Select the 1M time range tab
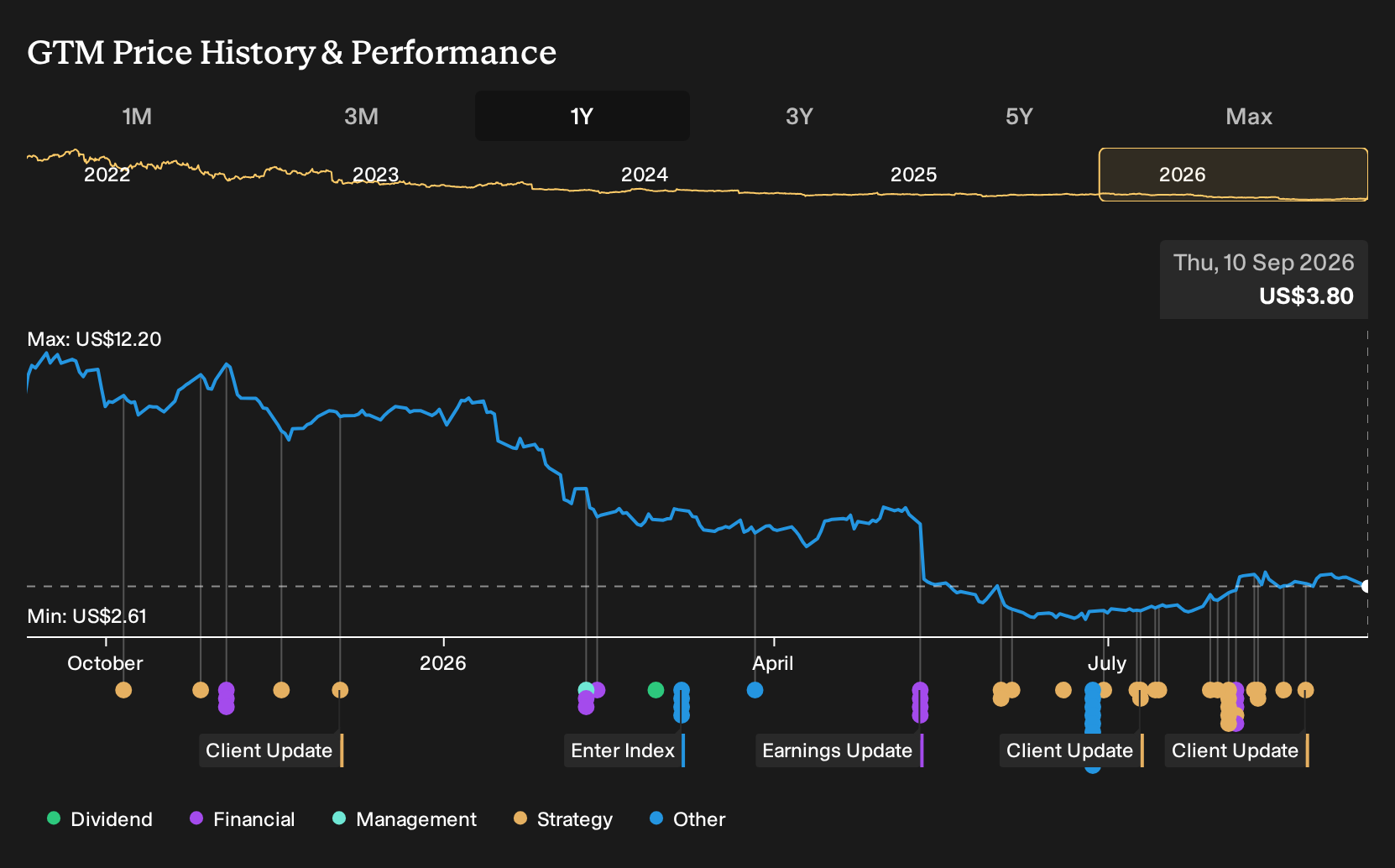 point(137,116)
